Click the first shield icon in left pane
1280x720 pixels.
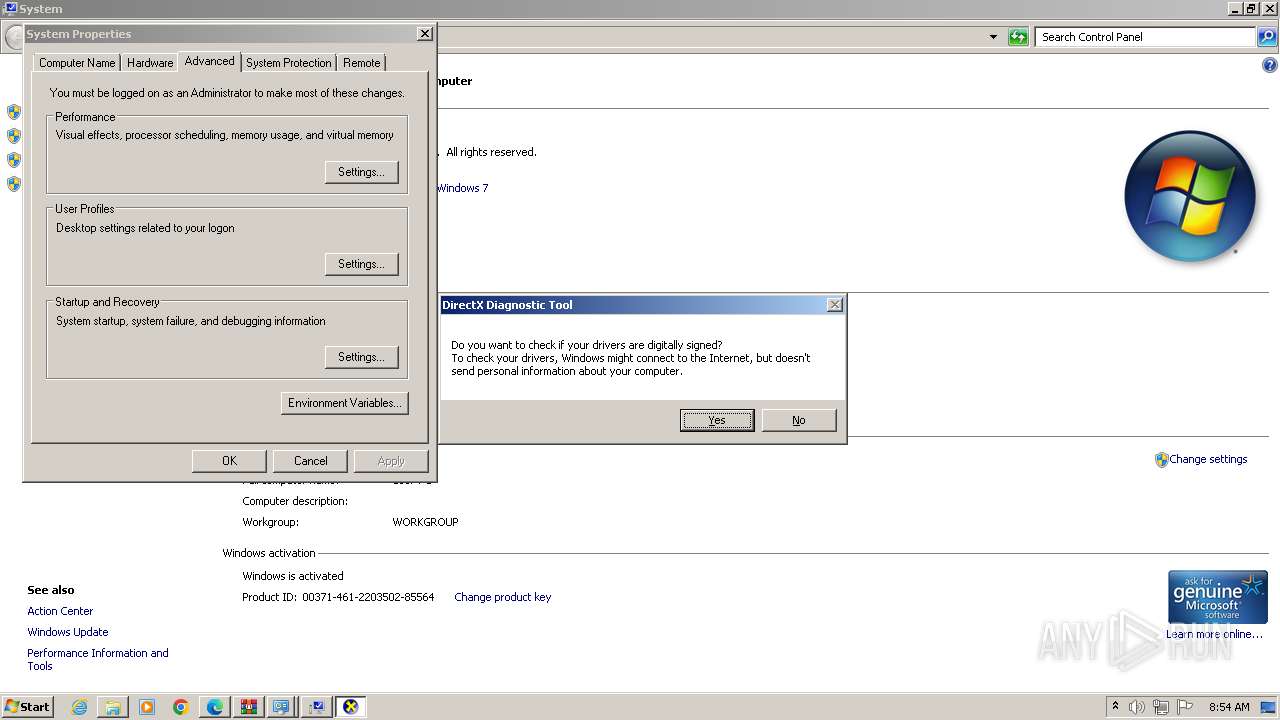pos(14,112)
